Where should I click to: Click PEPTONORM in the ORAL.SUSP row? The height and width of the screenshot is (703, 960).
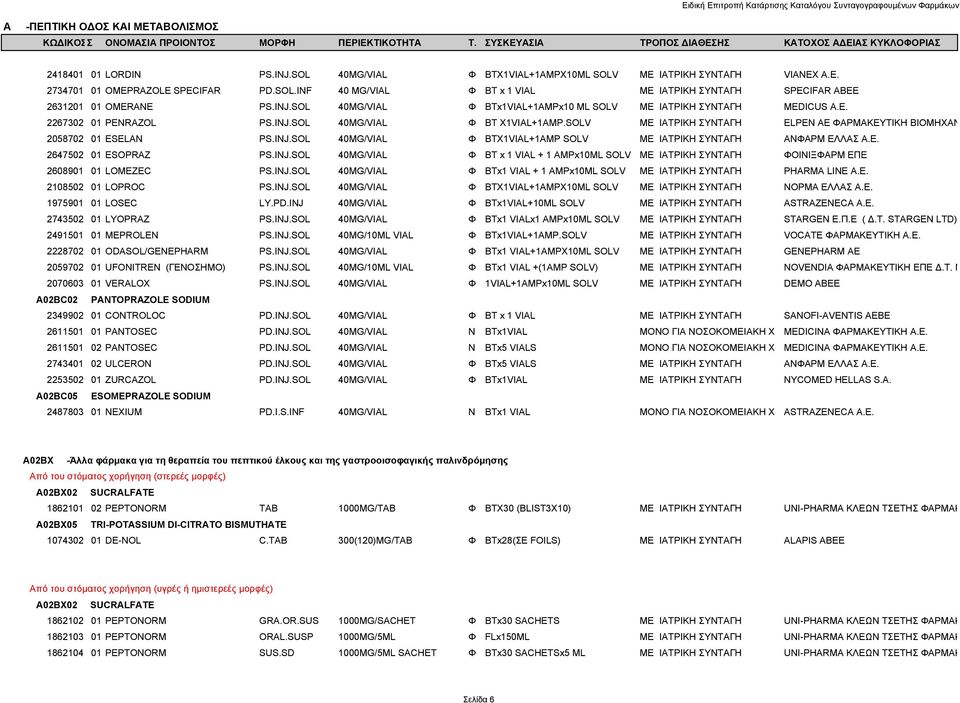point(135,637)
